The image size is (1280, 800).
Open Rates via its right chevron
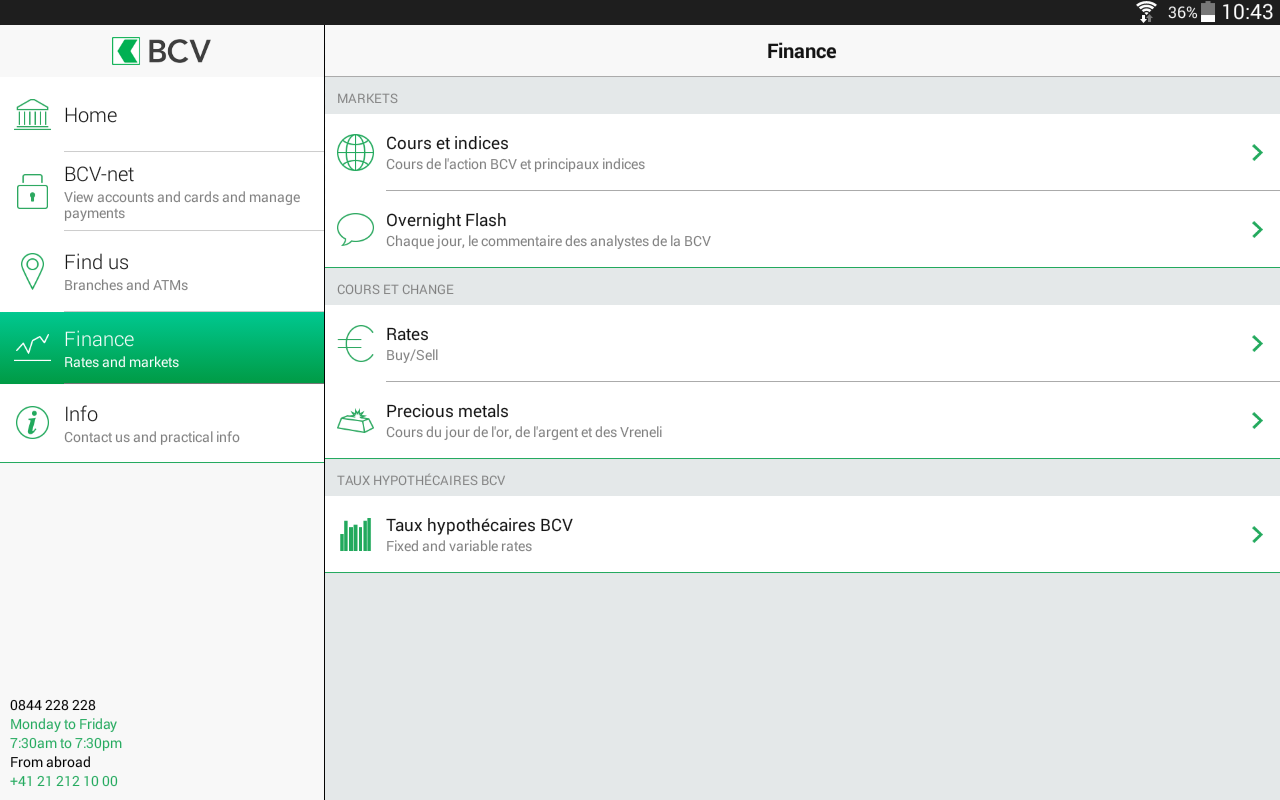click(x=1257, y=343)
